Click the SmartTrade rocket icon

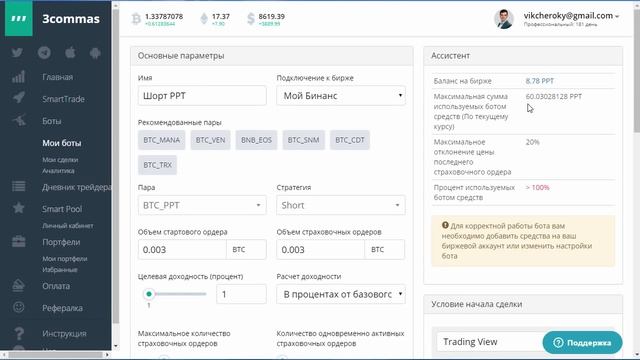tap(18, 98)
